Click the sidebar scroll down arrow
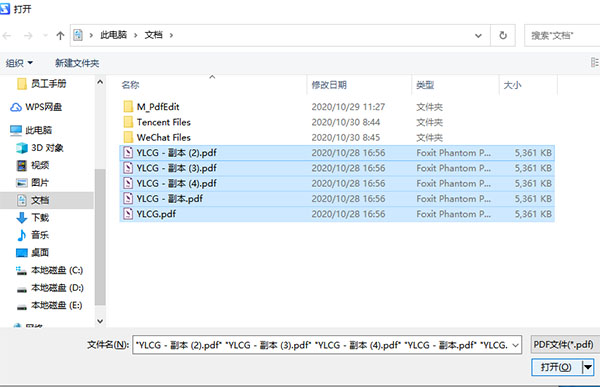Image resolution: width=600 pixels, height=387 pixels. (x=100, y=321)
